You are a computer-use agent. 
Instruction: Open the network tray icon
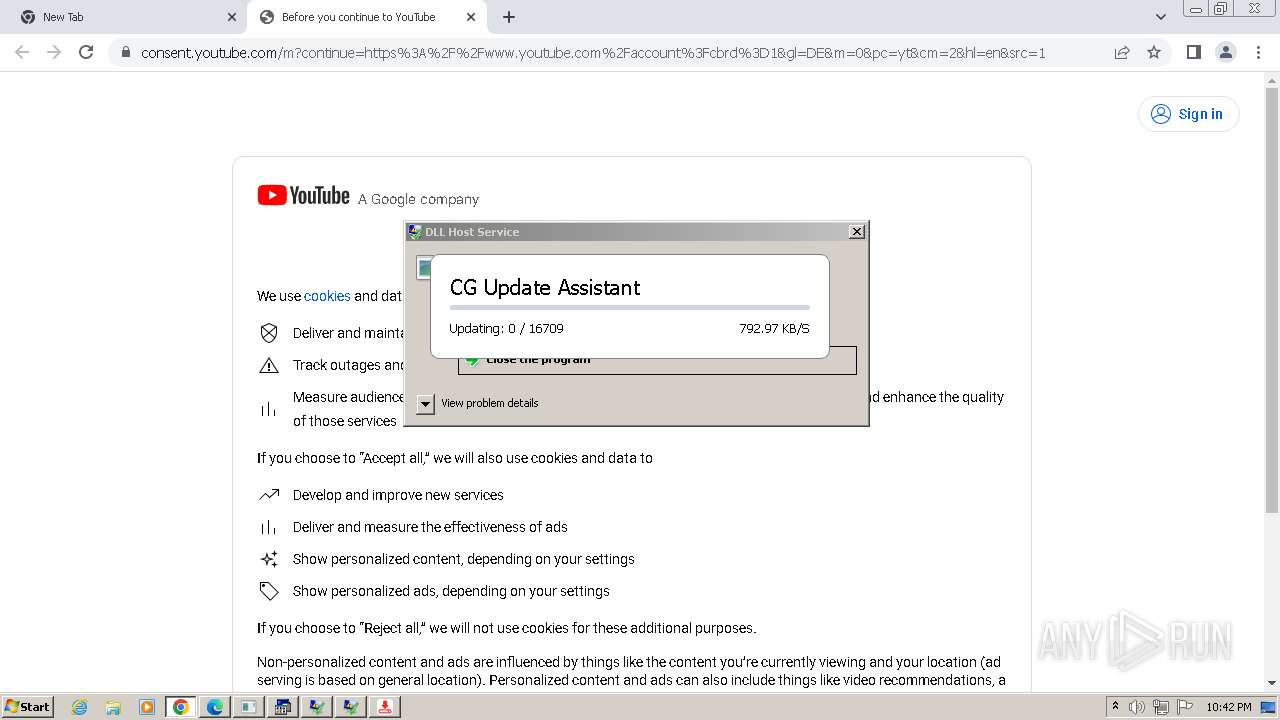coord(1161,707)
